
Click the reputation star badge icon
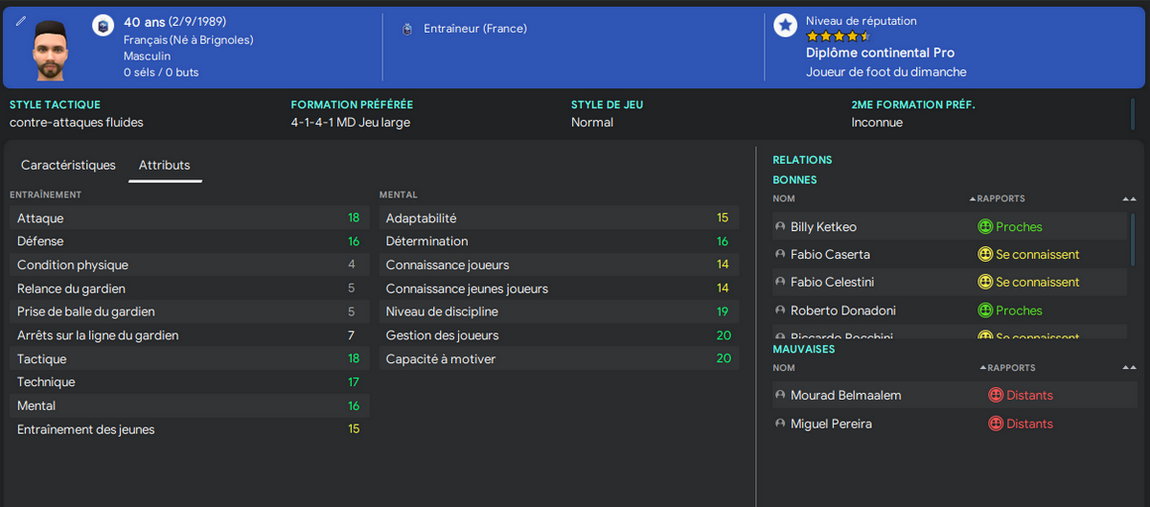click(786, 25)
